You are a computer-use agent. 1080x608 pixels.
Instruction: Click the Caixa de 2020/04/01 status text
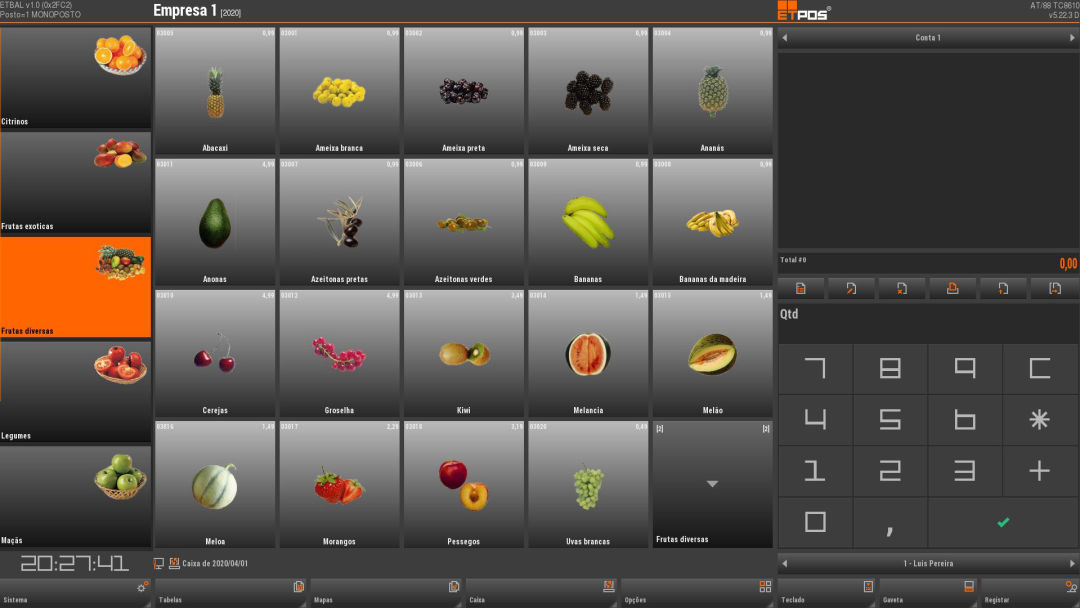pyautogui.click(x=215, y=563)
